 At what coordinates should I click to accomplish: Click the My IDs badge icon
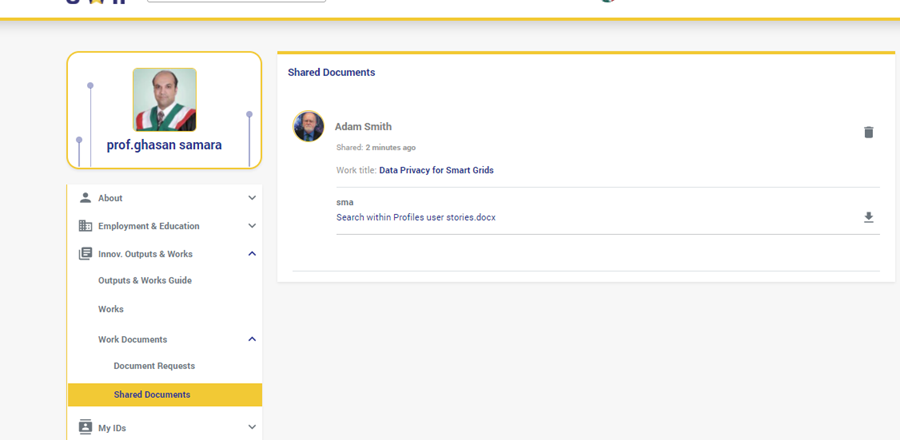pyautogui.click(x=85, y=427)
